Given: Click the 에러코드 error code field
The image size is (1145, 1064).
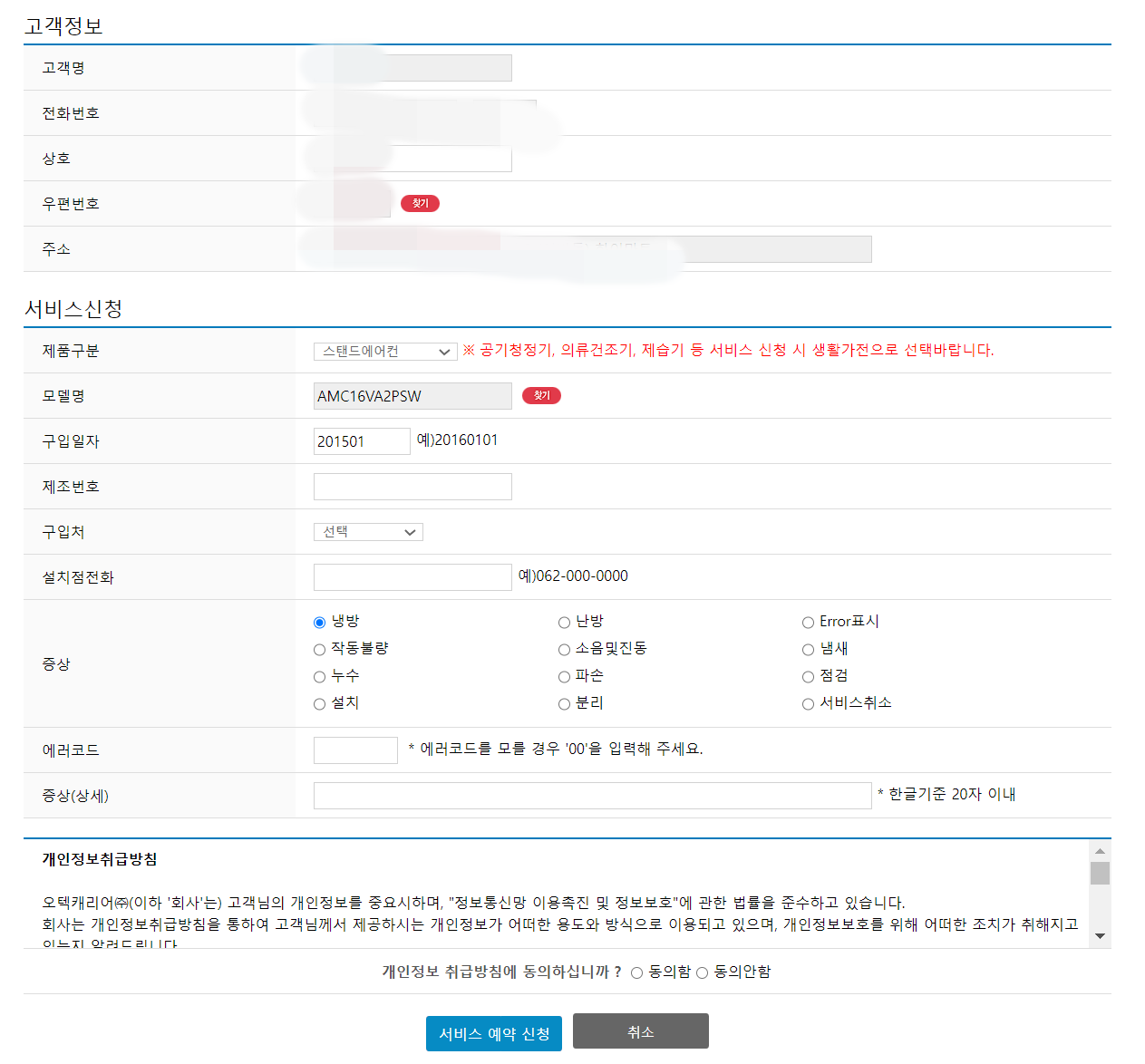Looking at the screenshot, I should [x=355, y=750].
